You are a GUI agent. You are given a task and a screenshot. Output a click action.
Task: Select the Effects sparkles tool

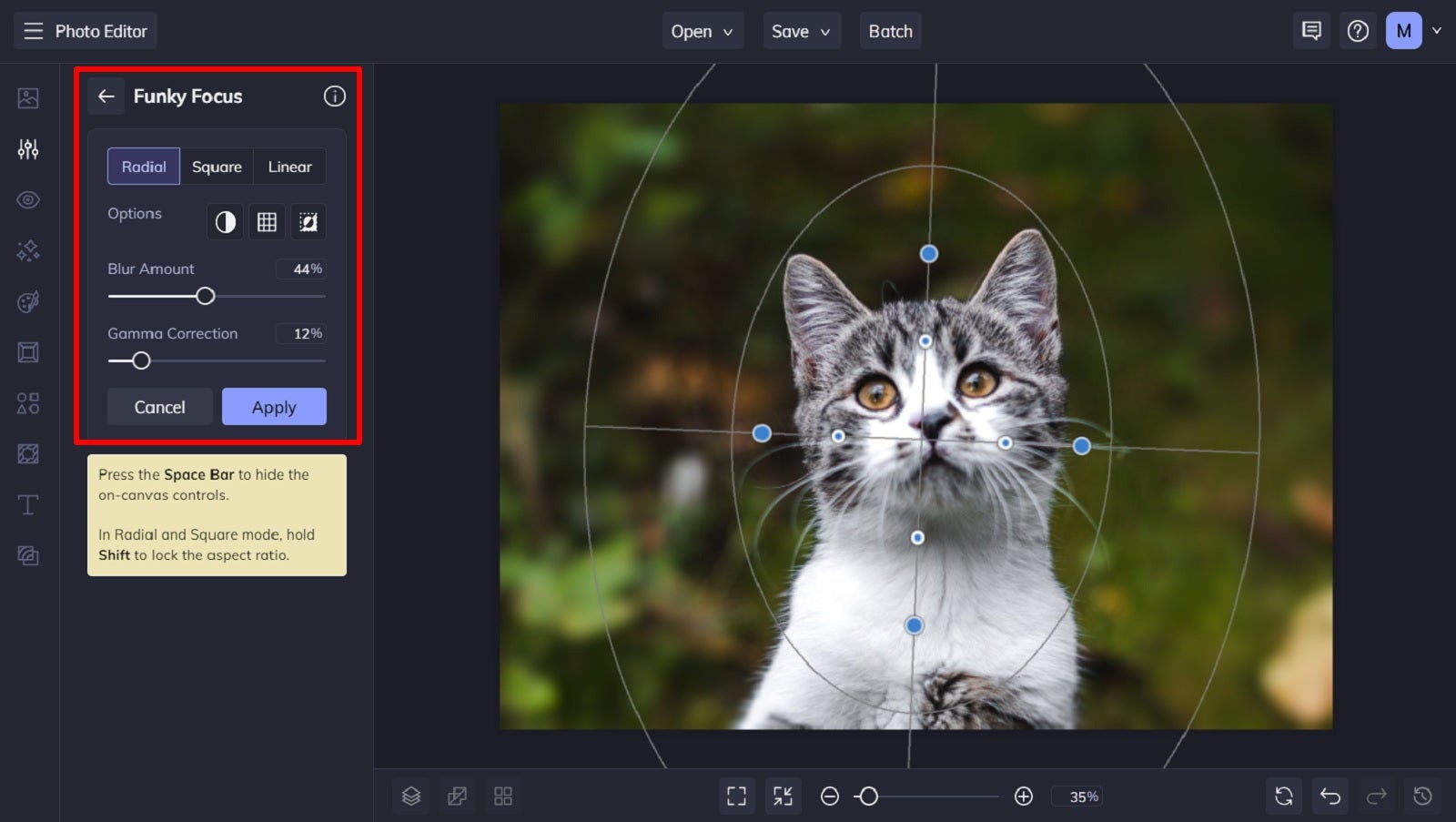point(27,250)
